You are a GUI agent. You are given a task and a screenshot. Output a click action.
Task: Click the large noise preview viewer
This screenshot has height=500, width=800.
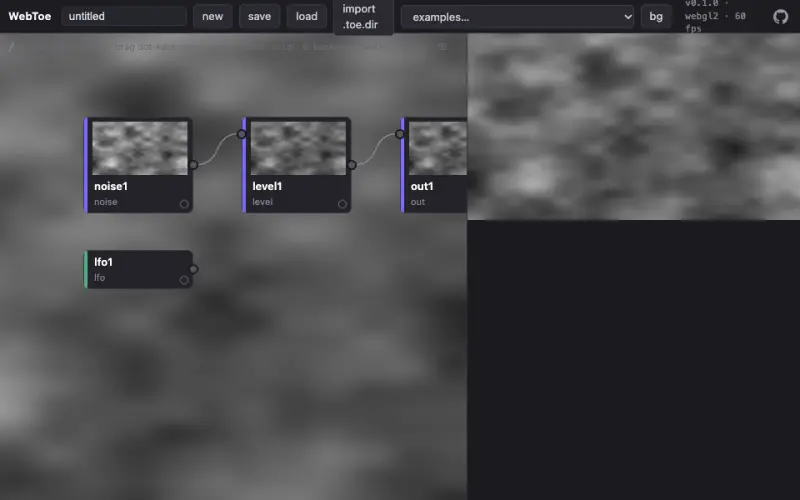tap(634, 127)
